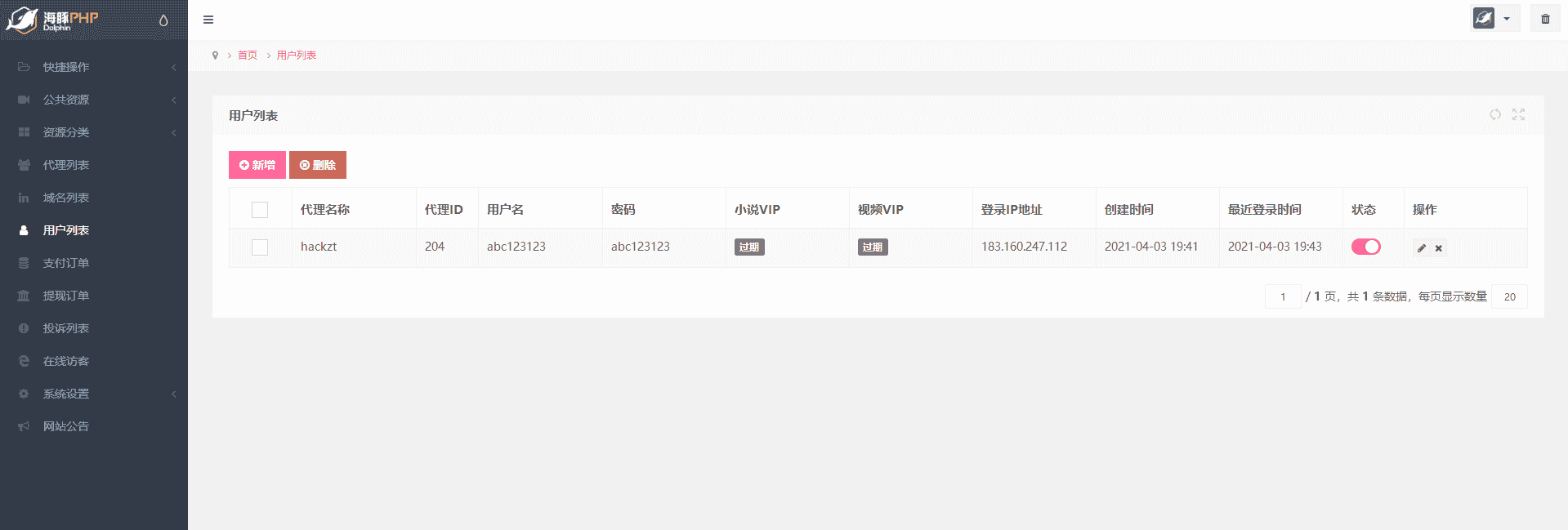
Task: Refresh the 用户列表 panel
Action: [1495, 114]
